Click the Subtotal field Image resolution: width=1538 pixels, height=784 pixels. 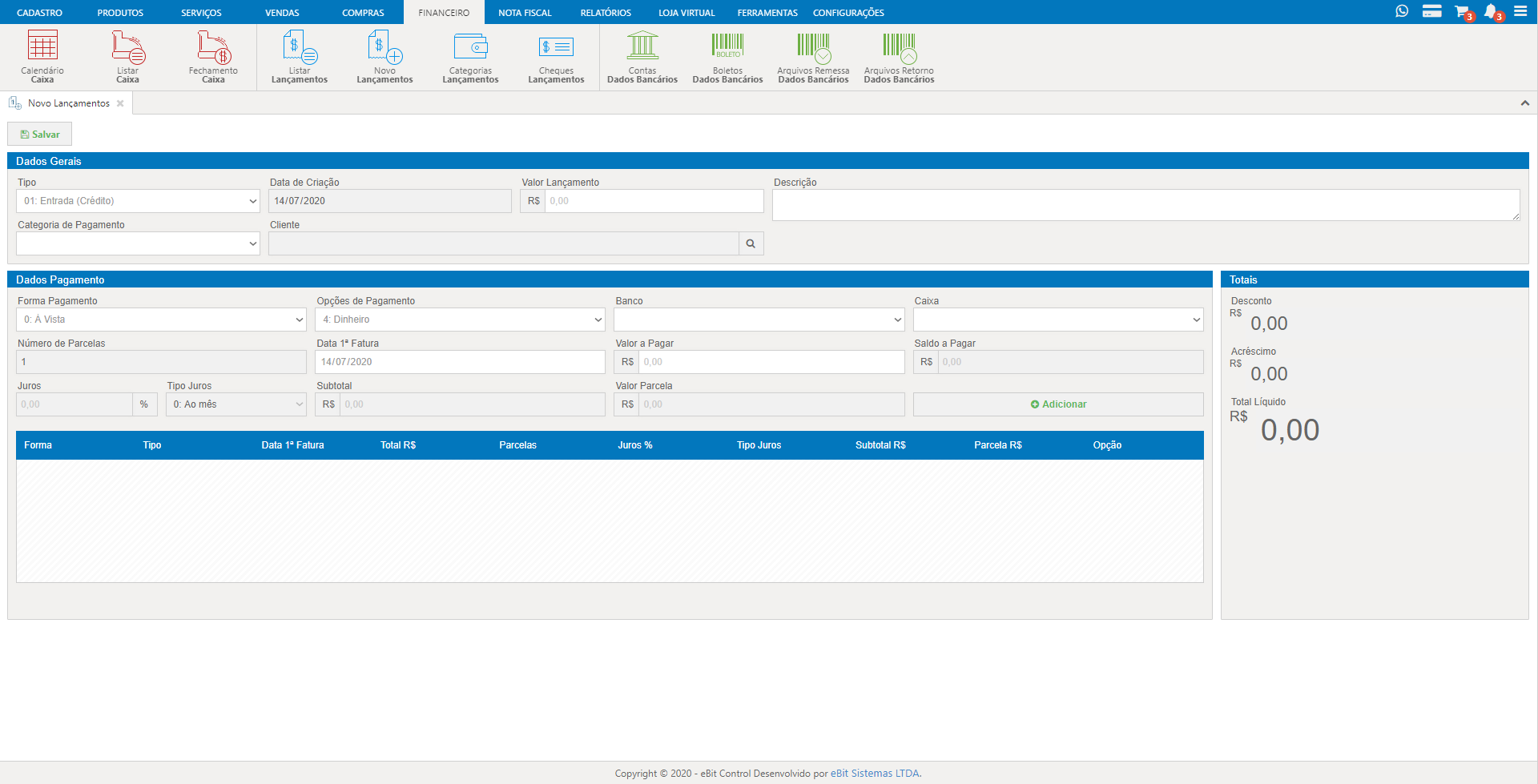coord(473,404)
